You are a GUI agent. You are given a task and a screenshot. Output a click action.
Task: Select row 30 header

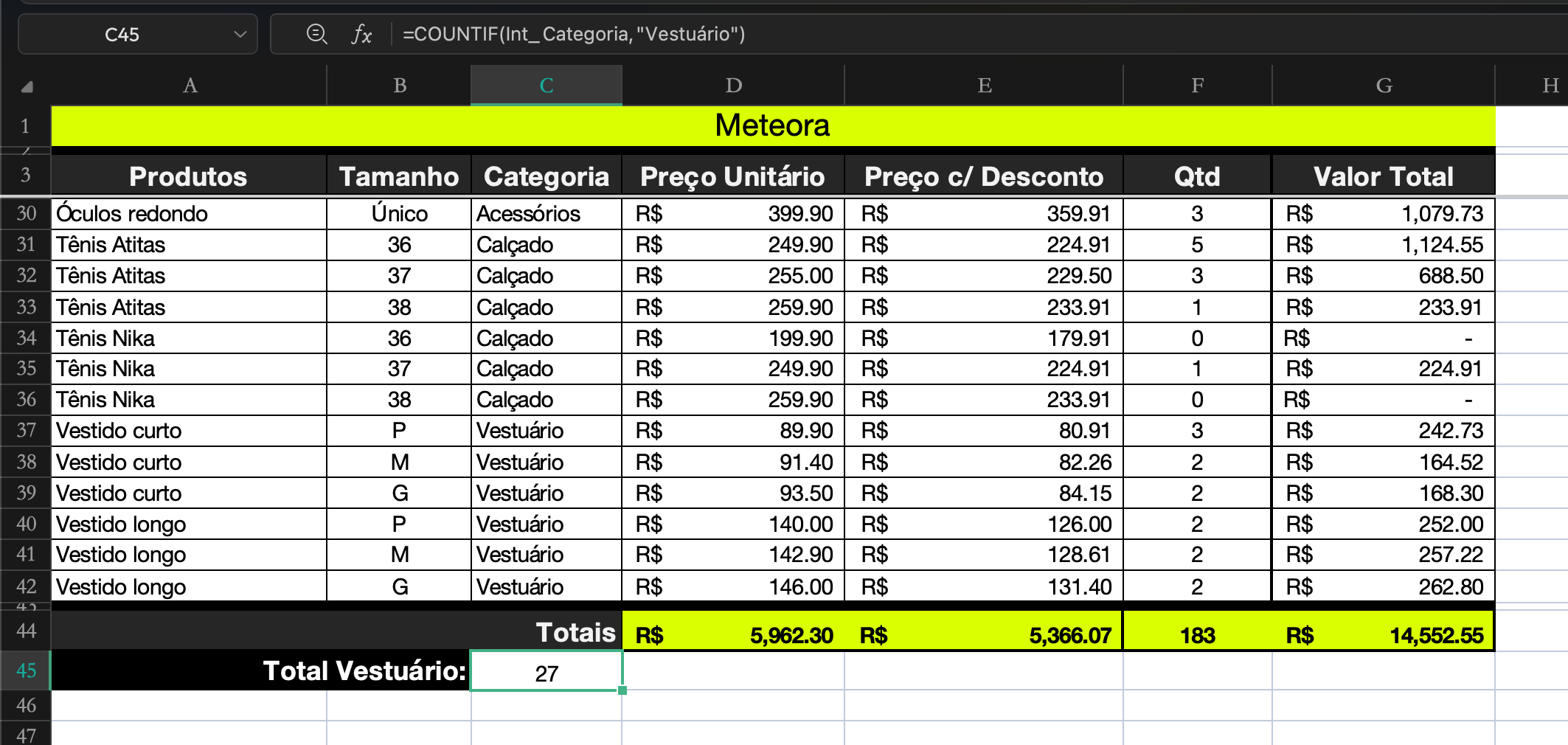click(x=26, y=213)
